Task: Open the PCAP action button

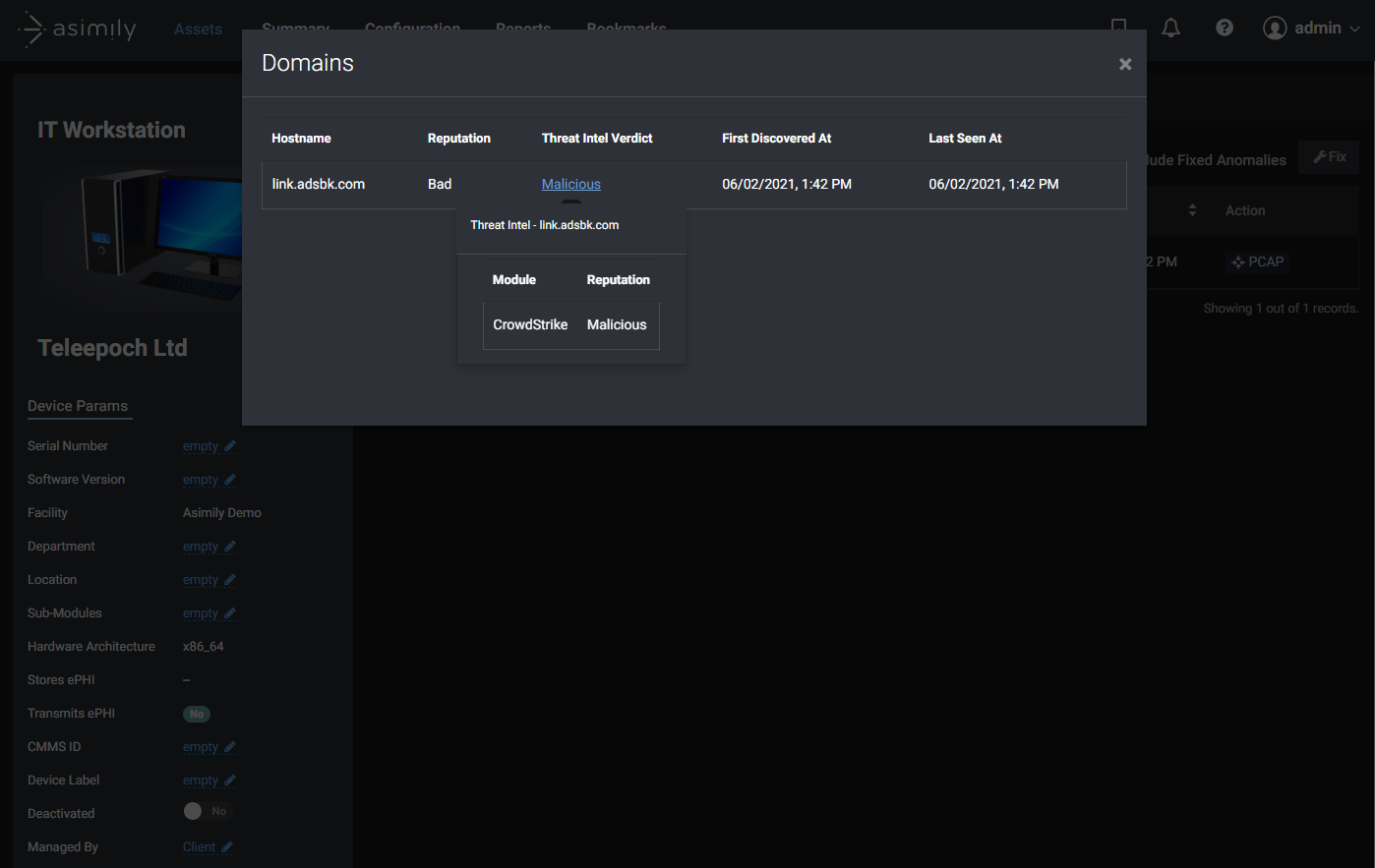Action: point(1258,261)
